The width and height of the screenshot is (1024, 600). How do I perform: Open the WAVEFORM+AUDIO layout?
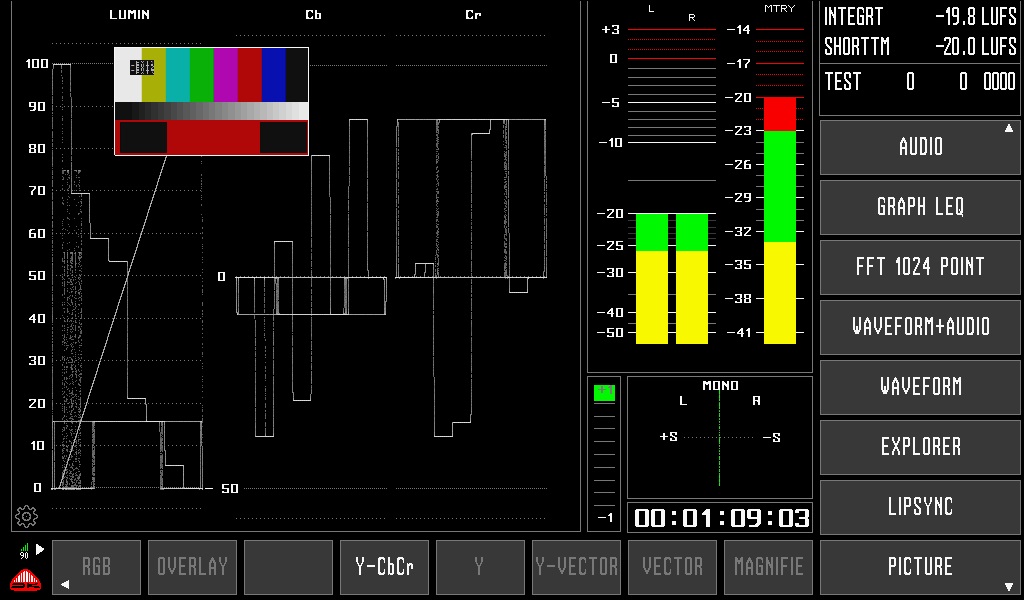pyautogui.click(x=919, y=327)
